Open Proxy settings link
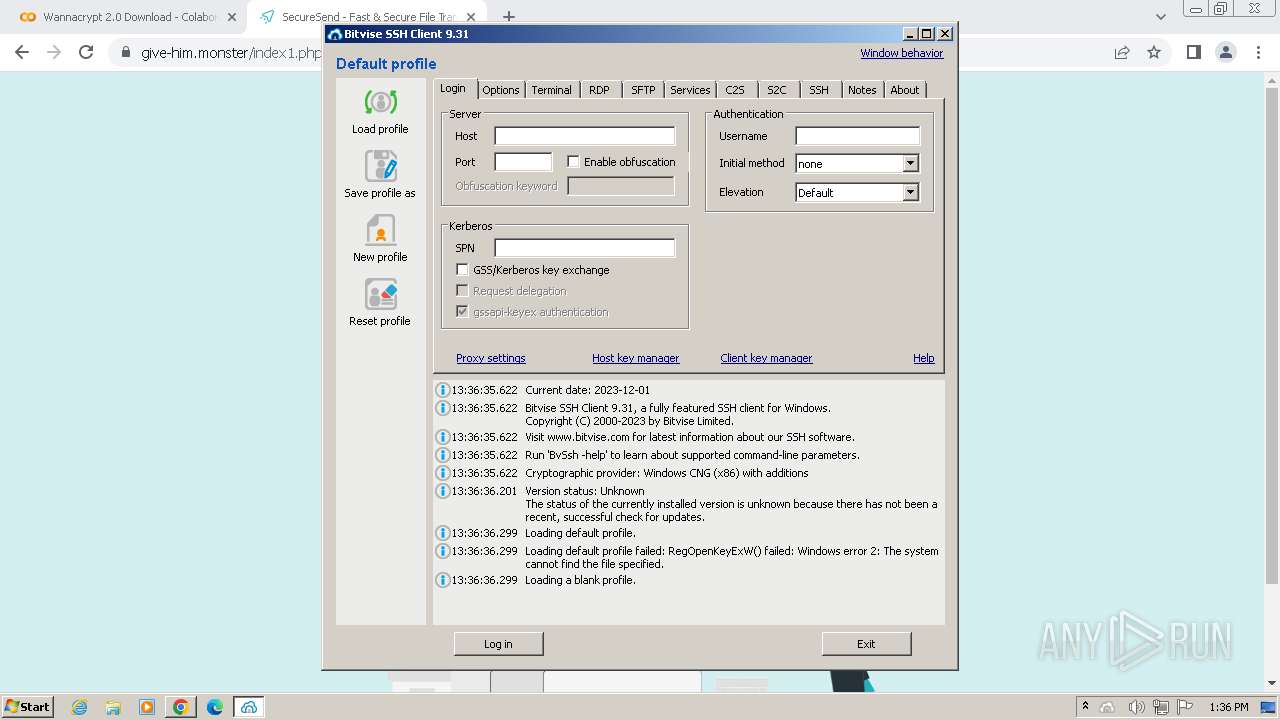Screen dimensions: 1280x720 (x=490, y=358)
